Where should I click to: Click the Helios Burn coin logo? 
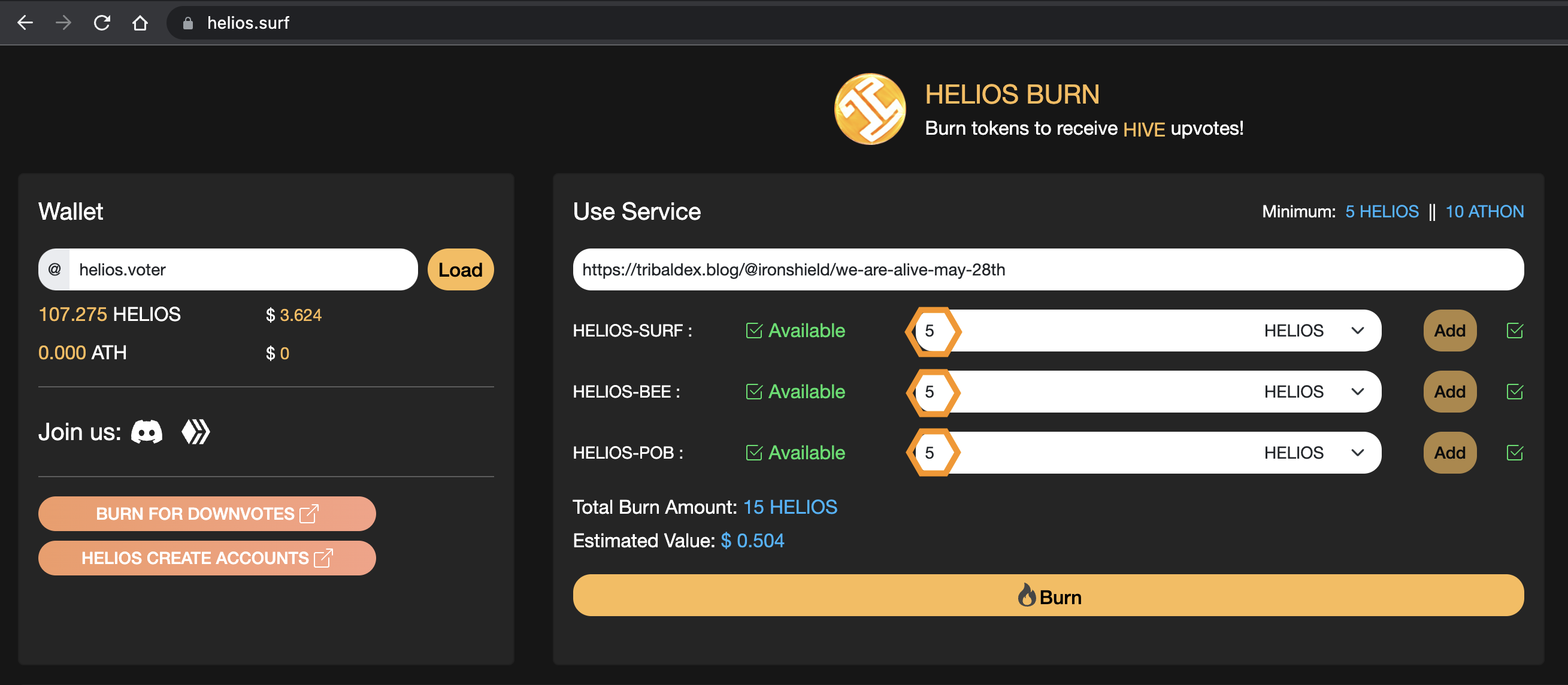click(x=870, y=109)
